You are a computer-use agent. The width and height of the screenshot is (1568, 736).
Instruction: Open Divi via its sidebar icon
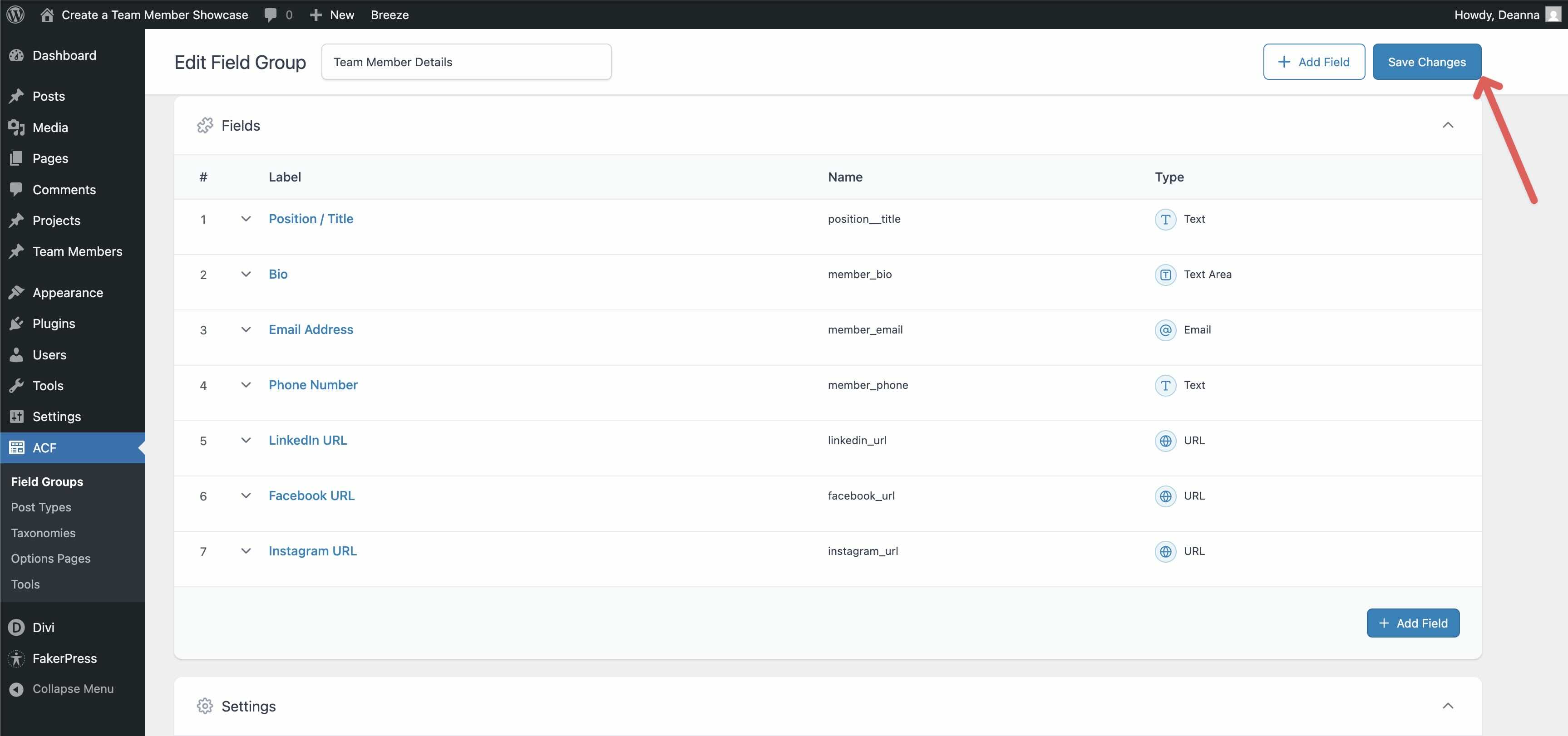click(x=15, y=627)
